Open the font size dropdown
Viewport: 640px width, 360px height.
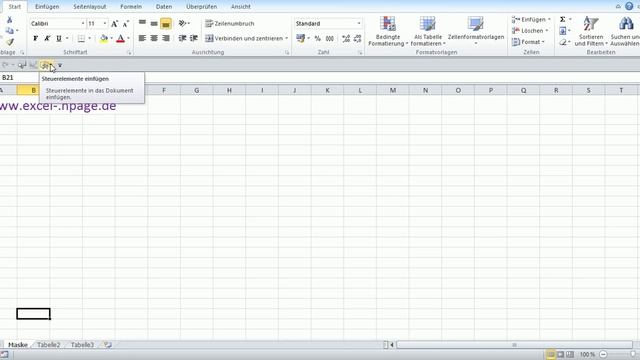[105, 24]
